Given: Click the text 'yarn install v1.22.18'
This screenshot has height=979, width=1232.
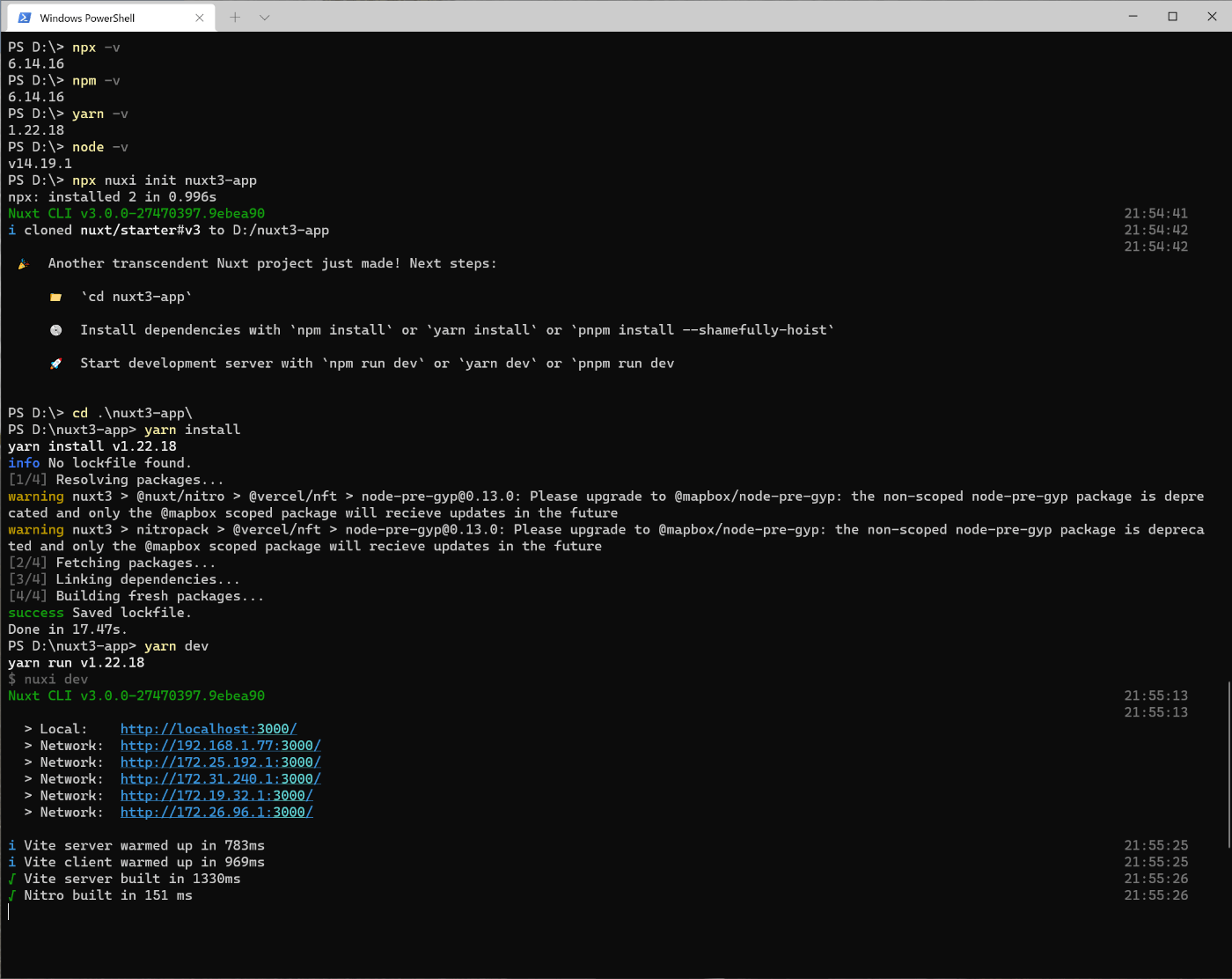Looking at the screenshot, I should tap(92, 446).
